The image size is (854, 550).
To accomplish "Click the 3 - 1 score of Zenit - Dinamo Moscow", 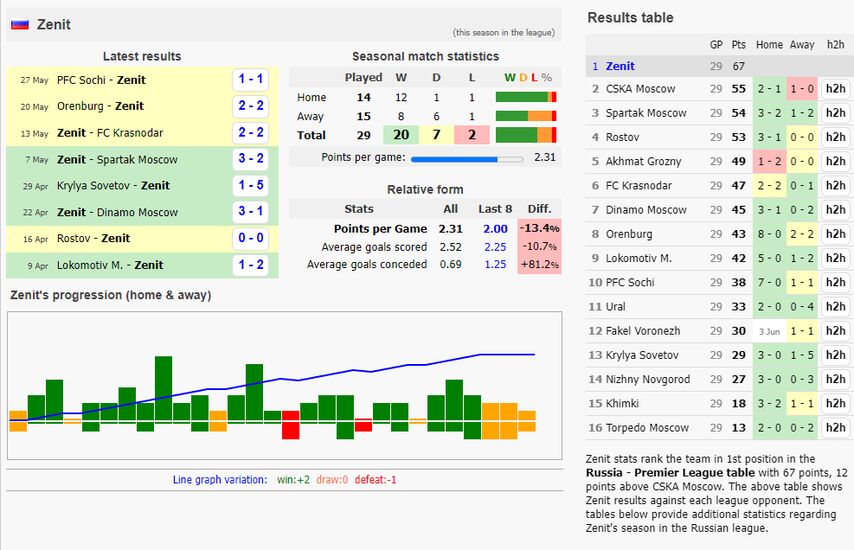I will pos(251,212).
